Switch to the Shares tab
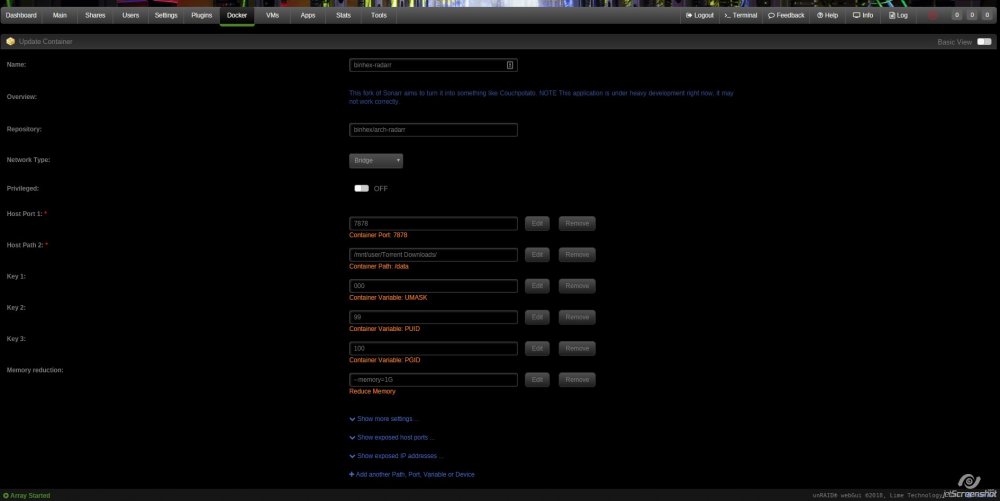Viewport: 1000px width, 501px height. coord(95,15)
